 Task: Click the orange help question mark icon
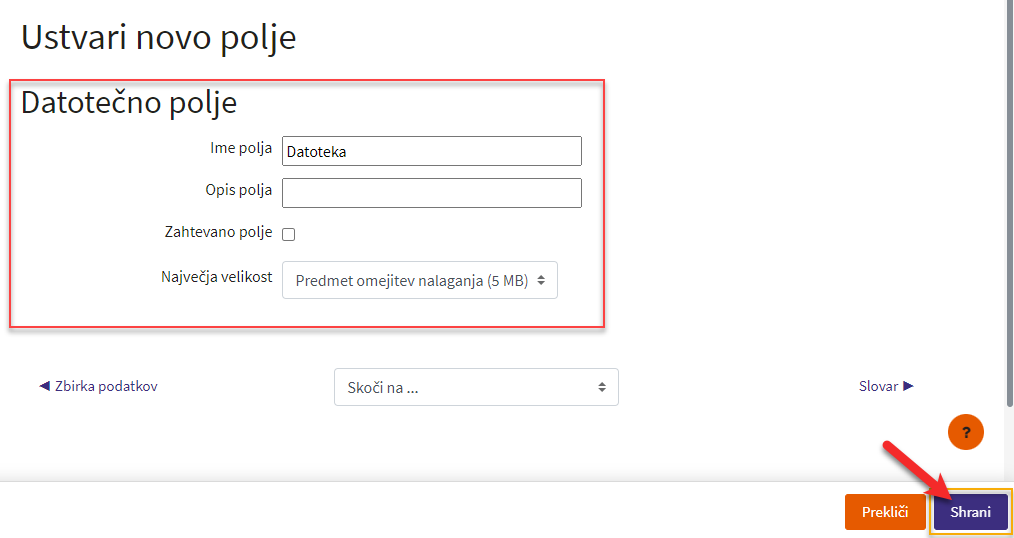coord(965,433)
